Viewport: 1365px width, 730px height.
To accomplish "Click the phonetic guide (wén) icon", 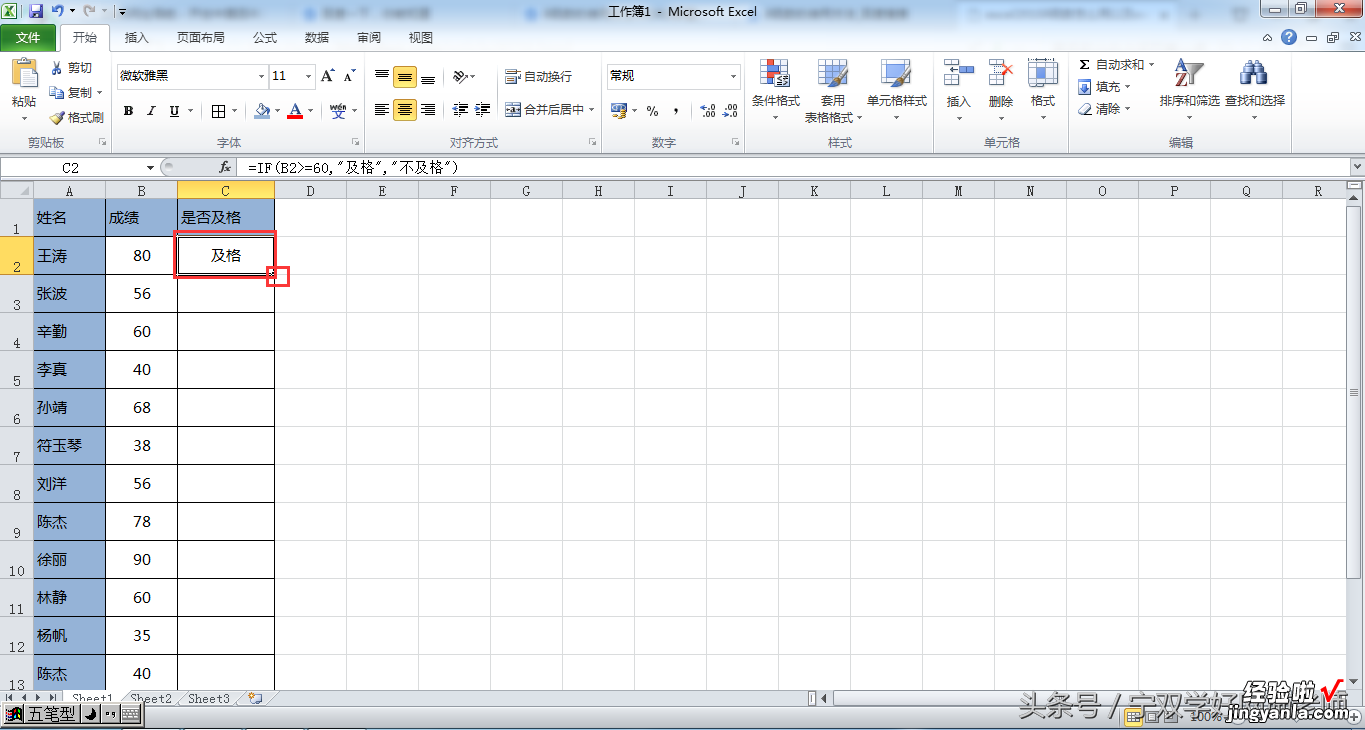I will 338,111.
